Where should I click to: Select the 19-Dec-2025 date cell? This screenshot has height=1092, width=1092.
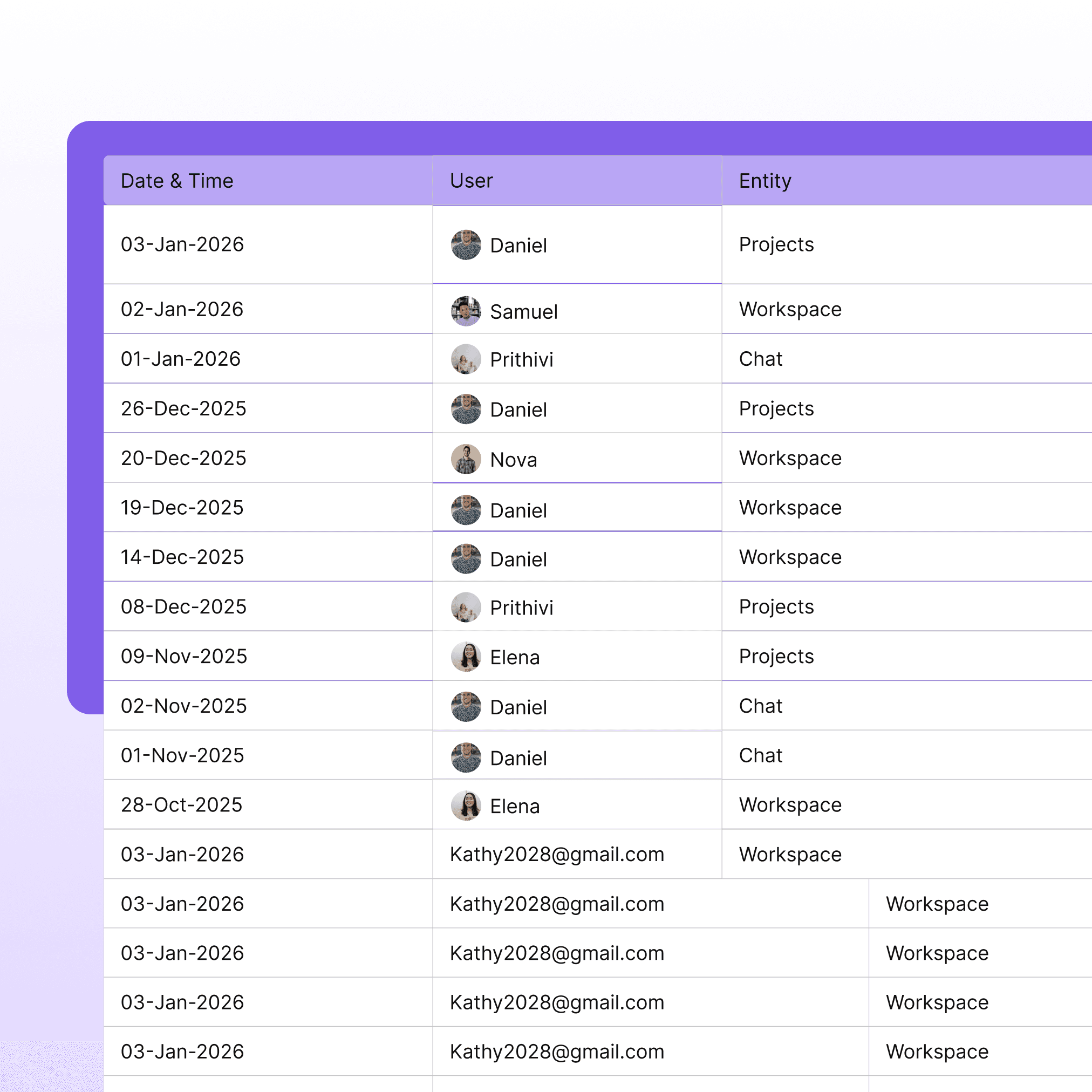(268, 507)
